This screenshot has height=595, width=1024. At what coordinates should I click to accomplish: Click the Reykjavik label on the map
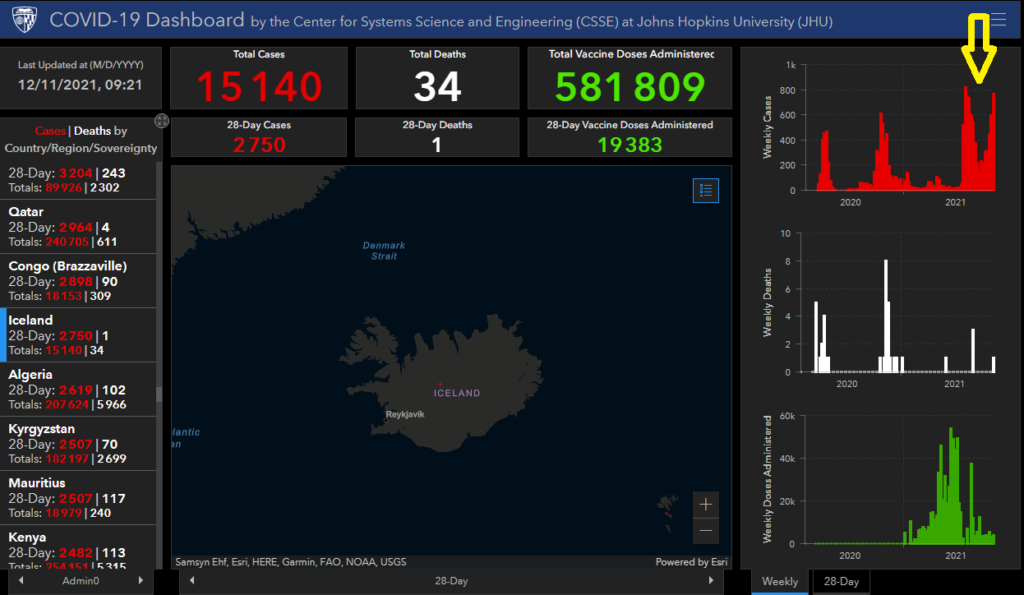(405, 414)
